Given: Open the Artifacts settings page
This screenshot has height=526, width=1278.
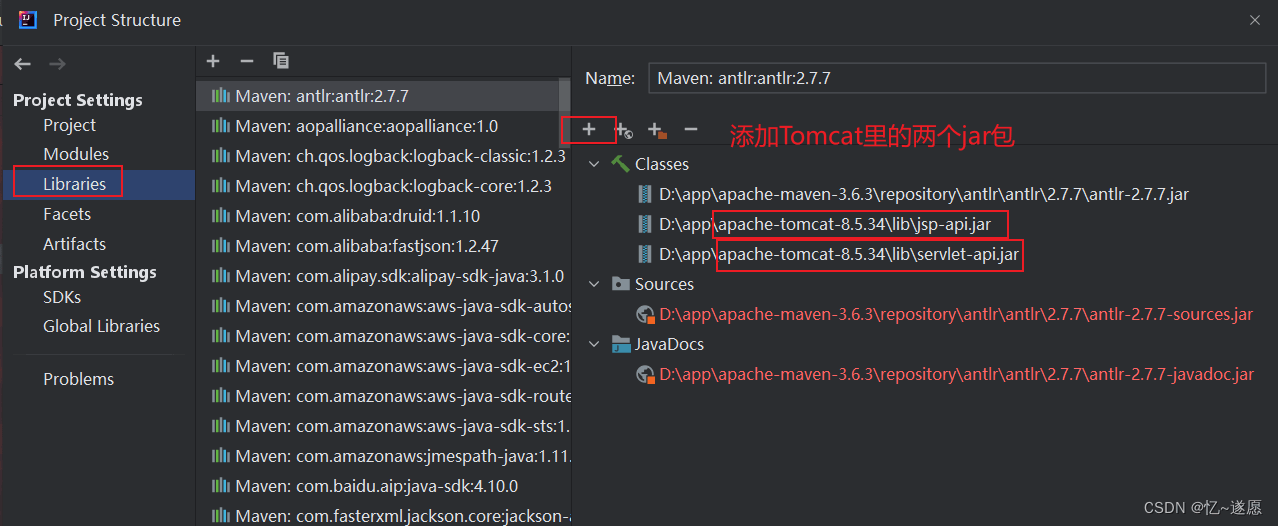Looking at the screenshot, I should point(74,244).
